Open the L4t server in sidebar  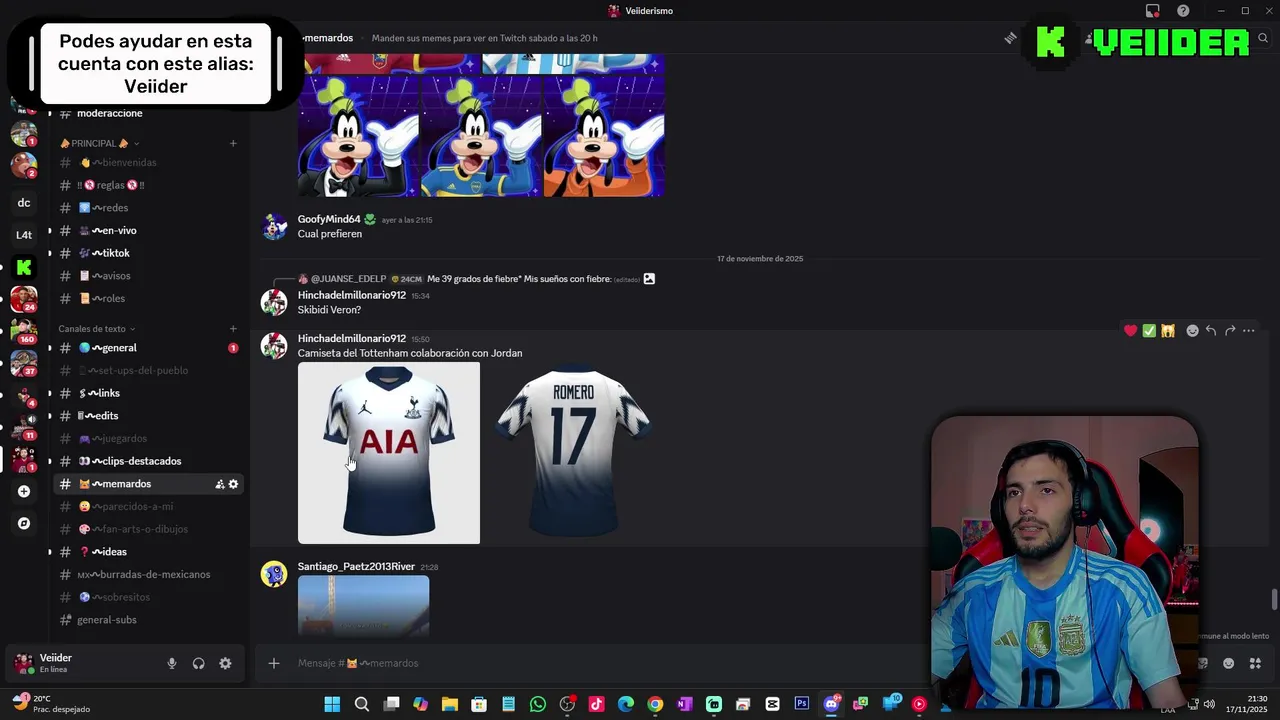[24, 235]
